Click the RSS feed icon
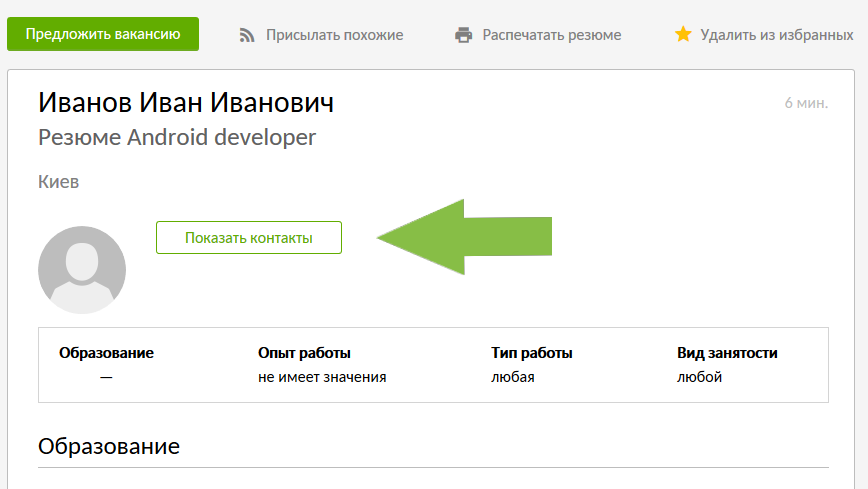The height and width of the screenshot is (489, 868). [247, 35]
